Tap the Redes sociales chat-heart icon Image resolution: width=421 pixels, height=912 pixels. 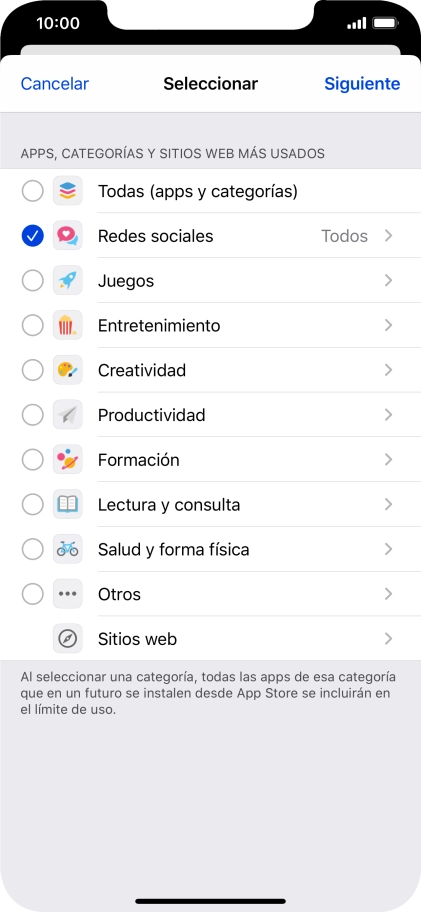[67, 236]
